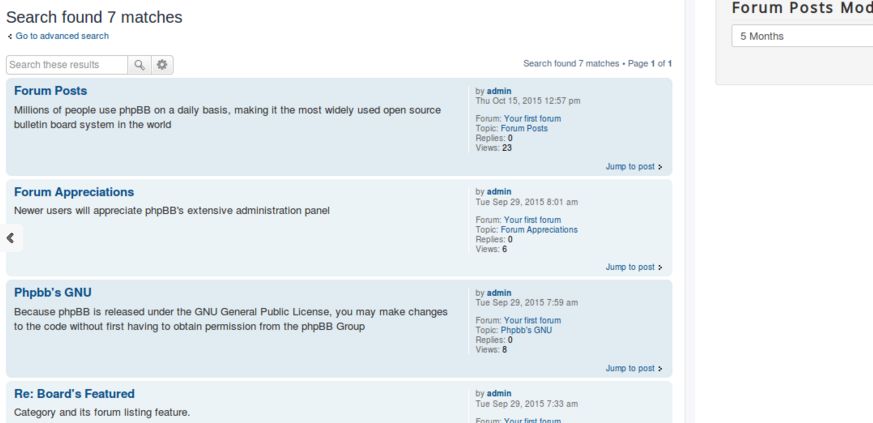Open 'Your first forum' in Forum Appreciations result
The height and width of the screenshot is (423, 873).
(532, 220)
